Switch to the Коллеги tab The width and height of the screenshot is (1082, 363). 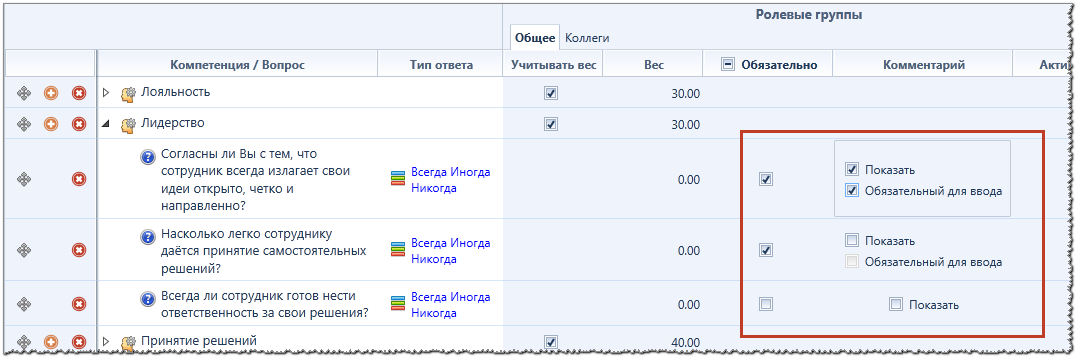click(587, 38)
